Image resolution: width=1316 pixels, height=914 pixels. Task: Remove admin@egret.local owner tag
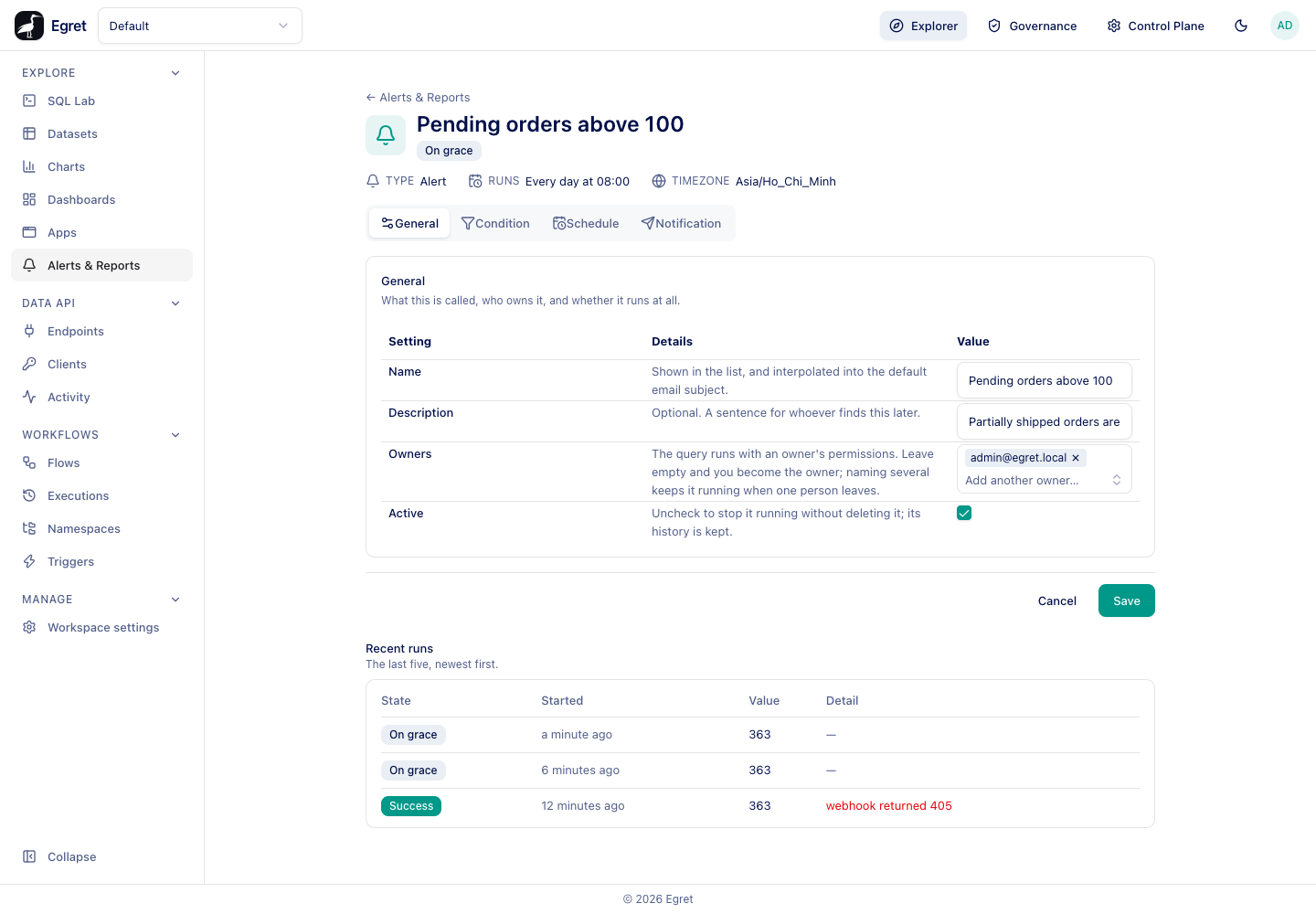point(1076,458)
